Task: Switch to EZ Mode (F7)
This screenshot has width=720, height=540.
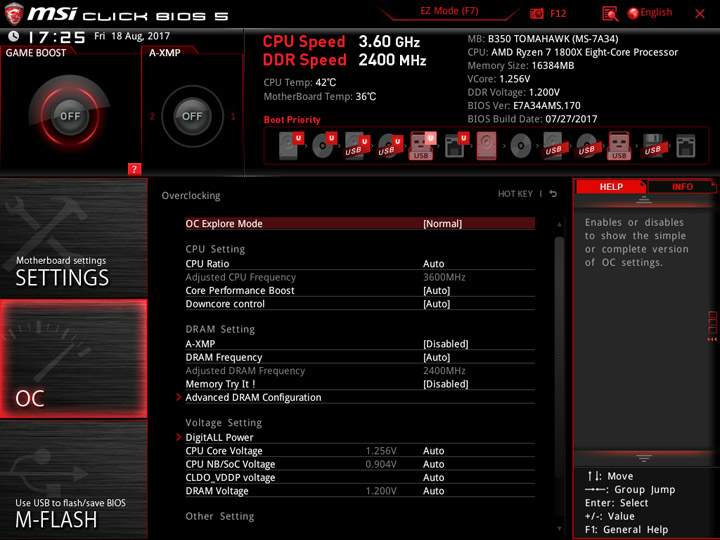Action: click(449, 11)
